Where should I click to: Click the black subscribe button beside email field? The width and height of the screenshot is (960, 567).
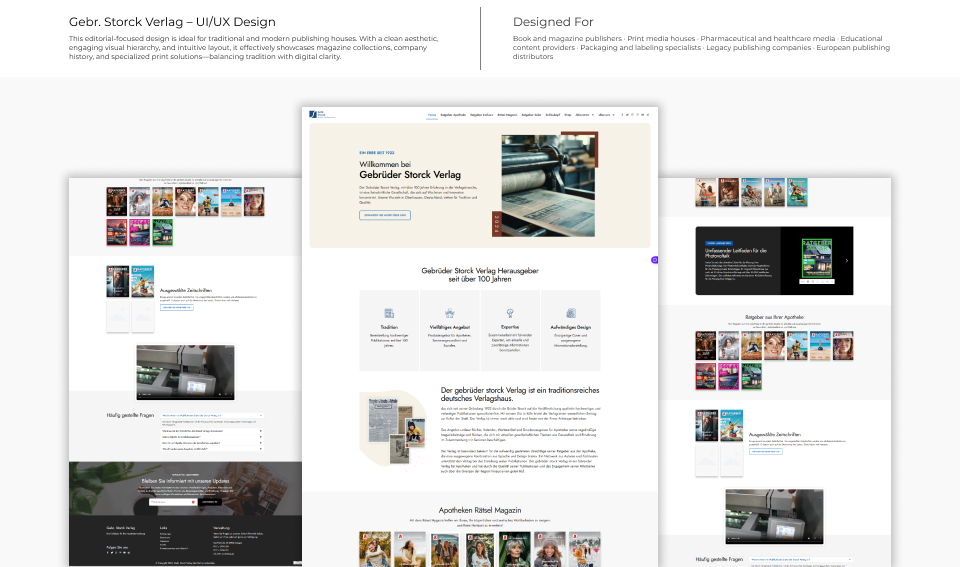click(210, 502)
